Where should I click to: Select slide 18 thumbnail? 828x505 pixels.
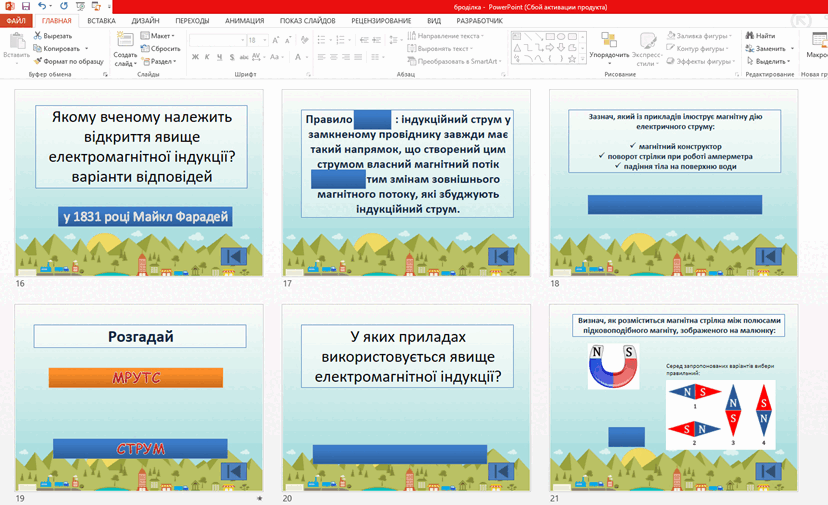coord(674,183)
